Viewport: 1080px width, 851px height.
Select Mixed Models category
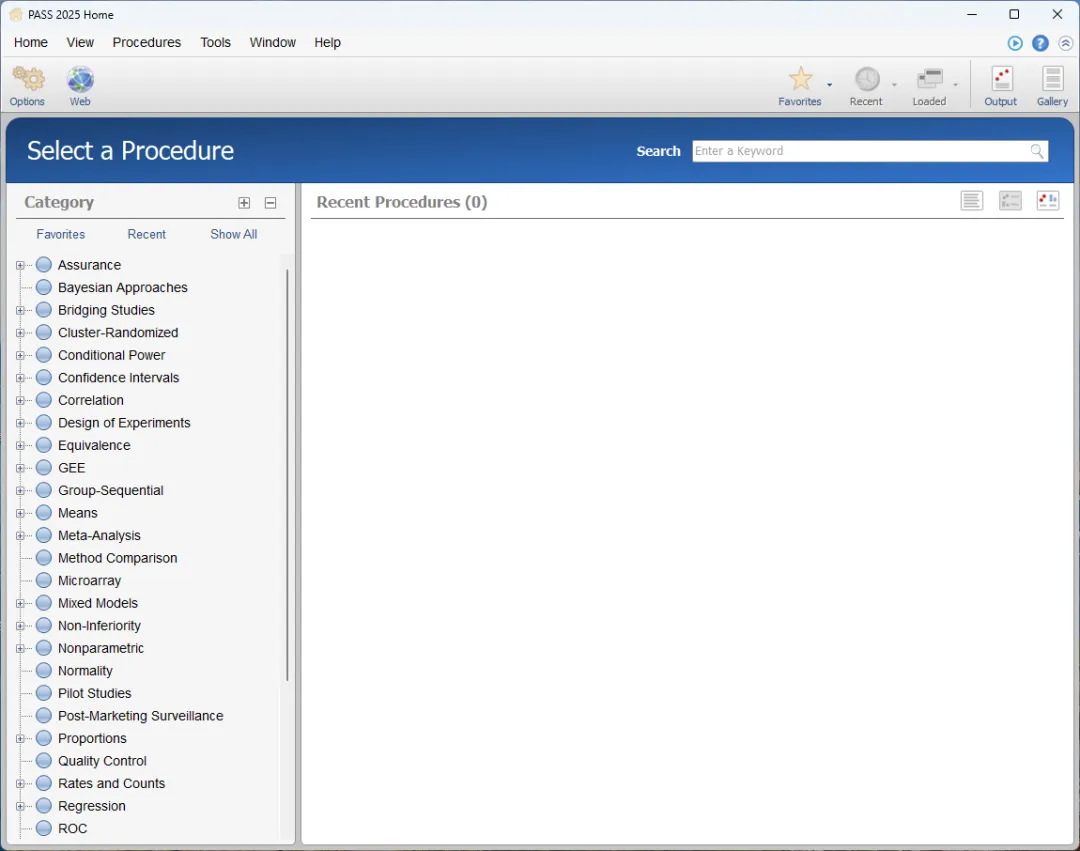coord(98,603)
